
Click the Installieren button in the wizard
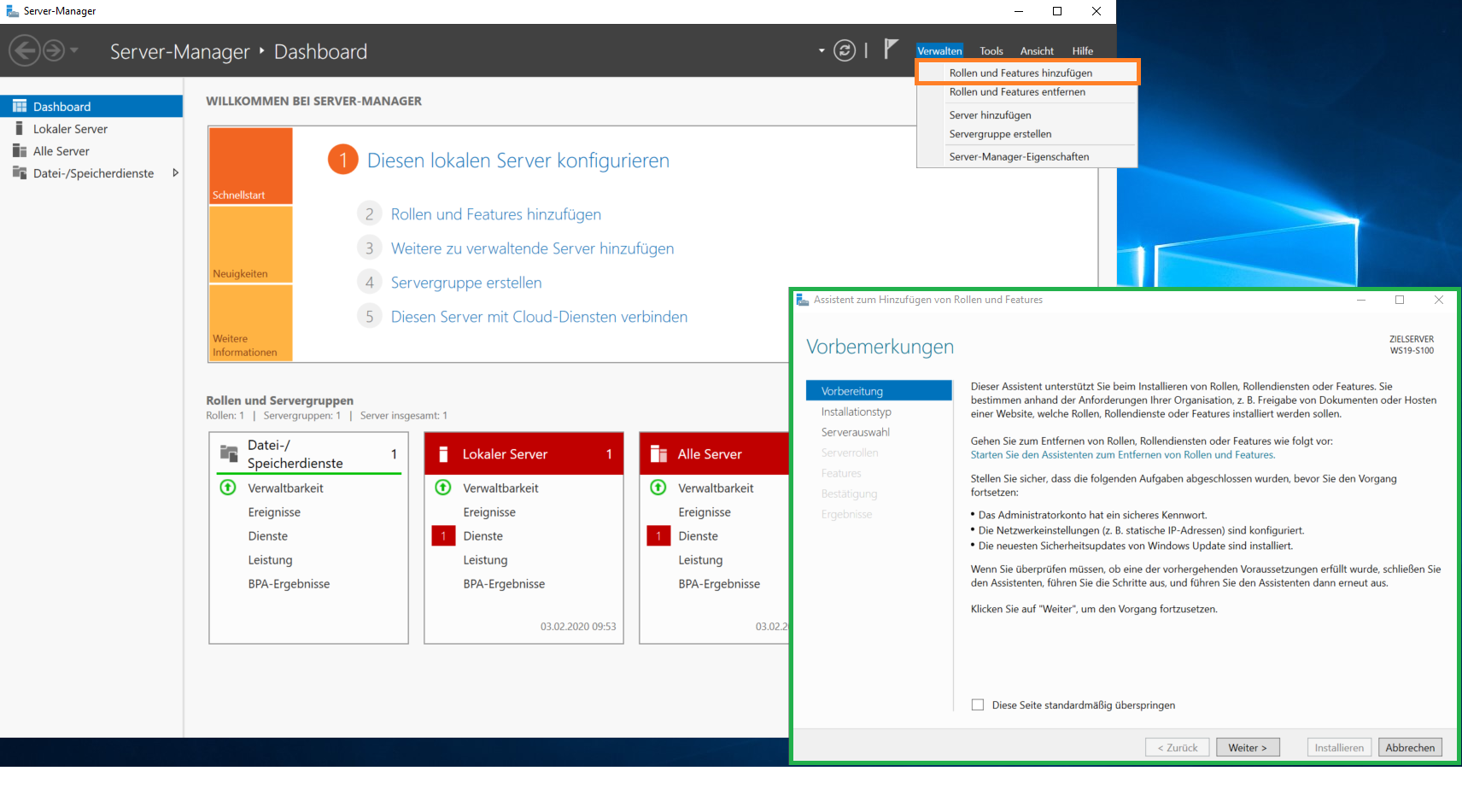1339,747
